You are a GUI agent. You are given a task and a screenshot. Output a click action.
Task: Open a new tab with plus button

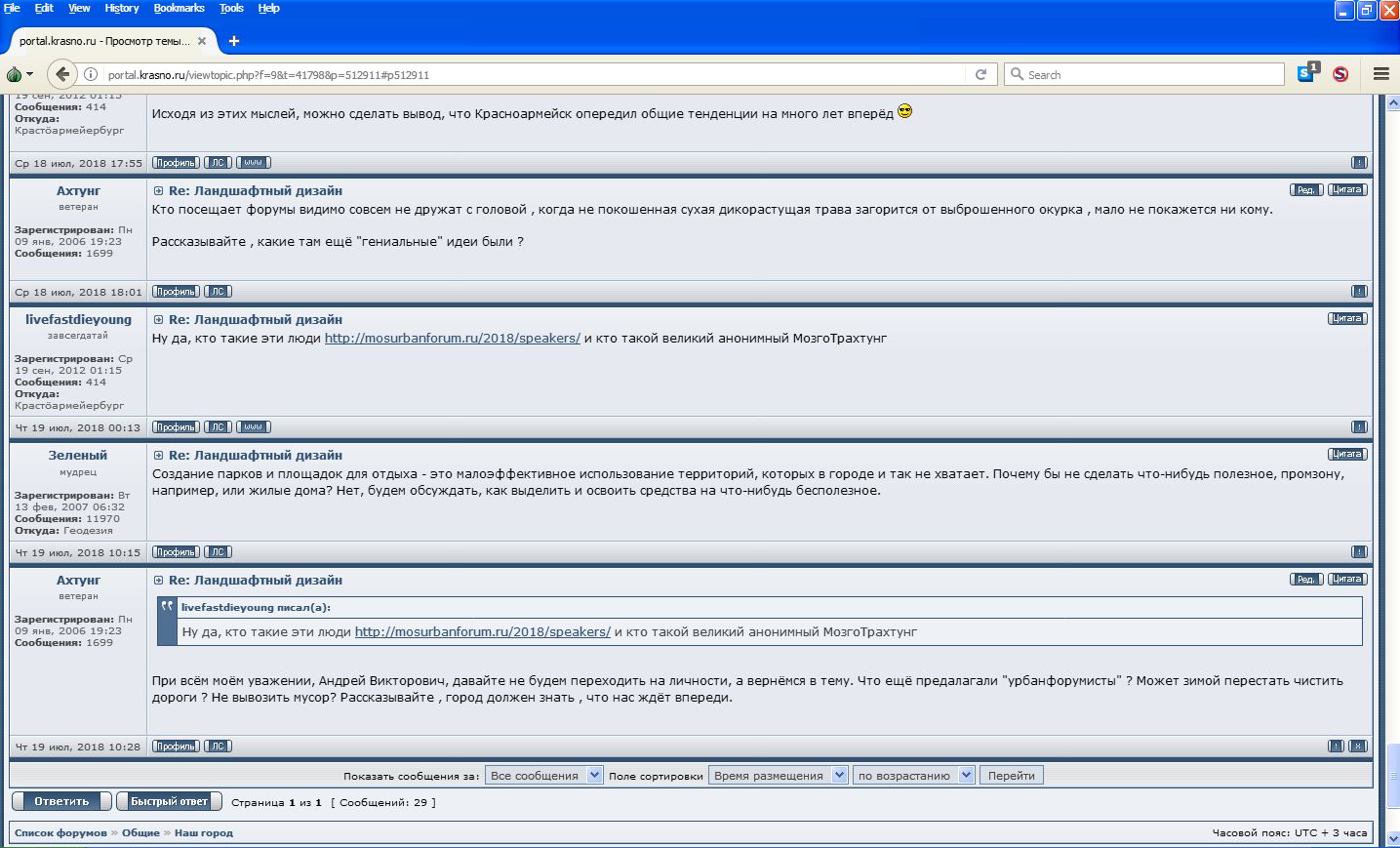tap(234, 41)
